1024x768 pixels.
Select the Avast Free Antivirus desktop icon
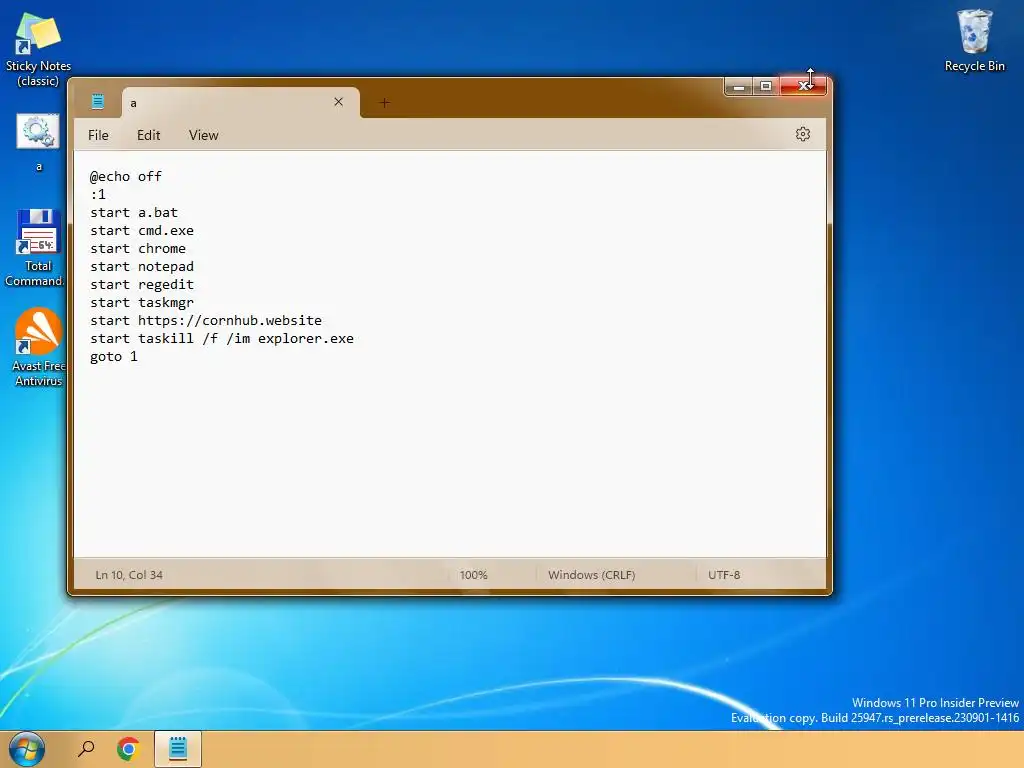(x=38, y=347)
